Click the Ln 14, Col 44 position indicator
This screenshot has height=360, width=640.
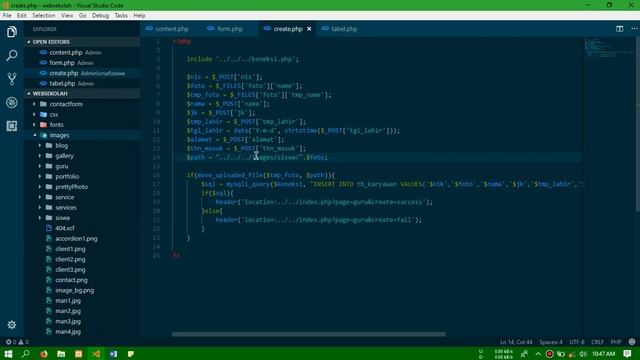516,342
